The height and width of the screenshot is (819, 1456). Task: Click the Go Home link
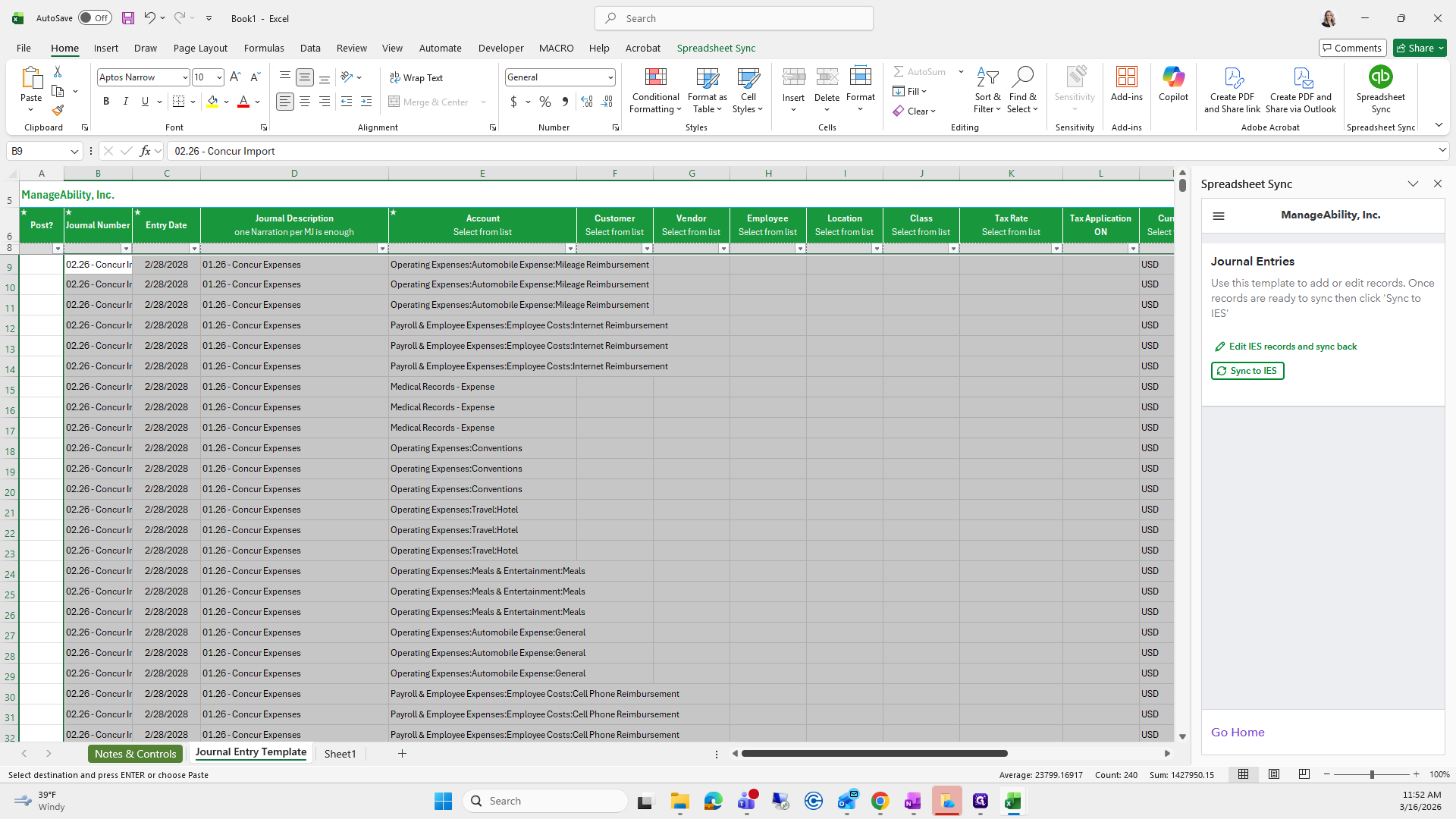(x=1238, y=733)
